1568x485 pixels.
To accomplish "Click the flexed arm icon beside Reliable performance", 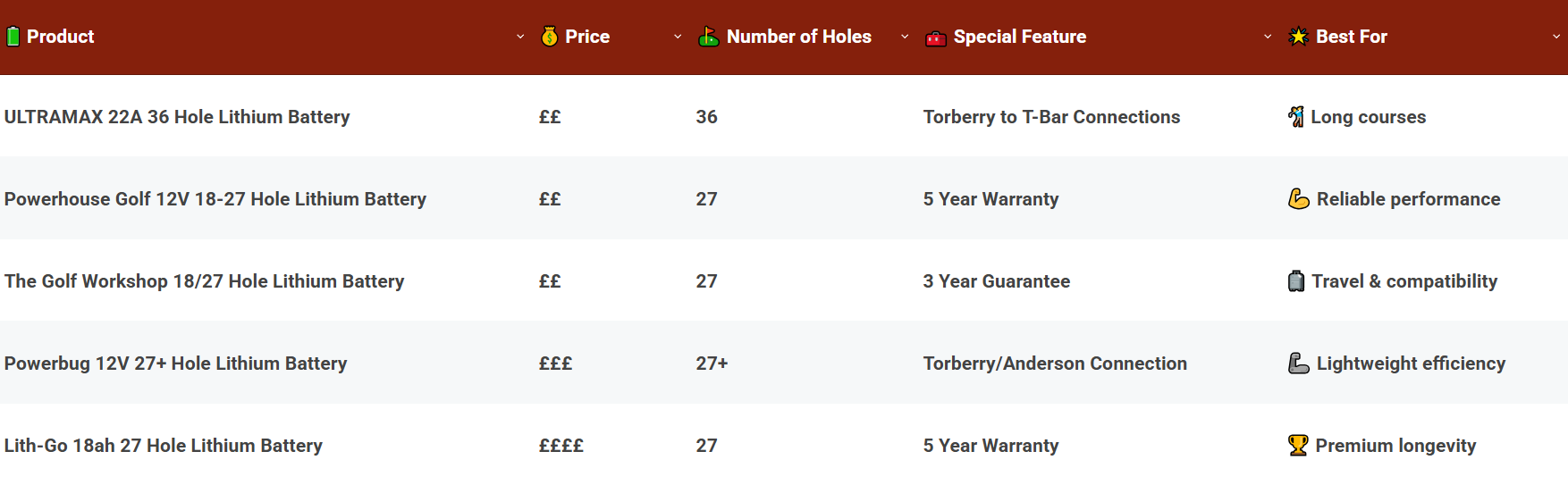I will (1298, 199).
